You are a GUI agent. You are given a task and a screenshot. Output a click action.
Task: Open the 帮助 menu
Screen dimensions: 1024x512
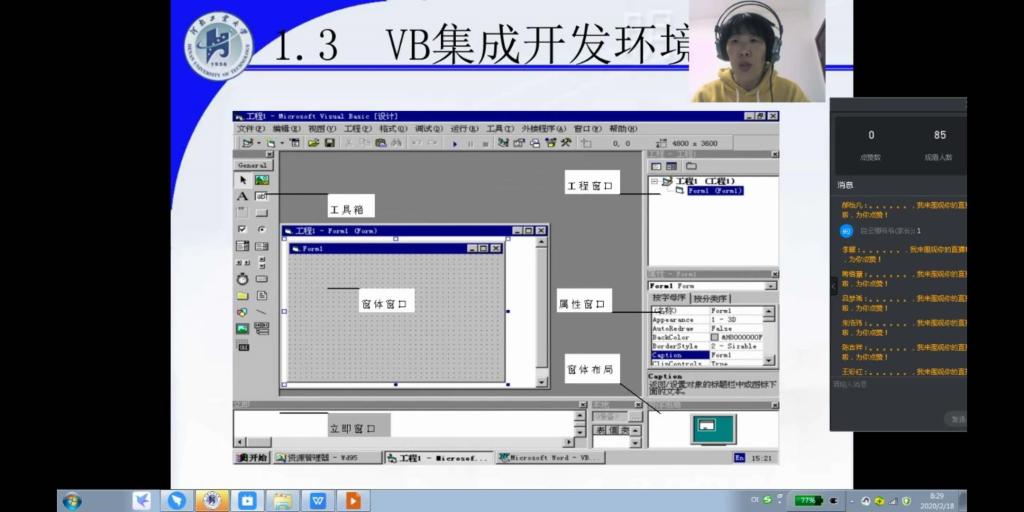tap(622, 129)
